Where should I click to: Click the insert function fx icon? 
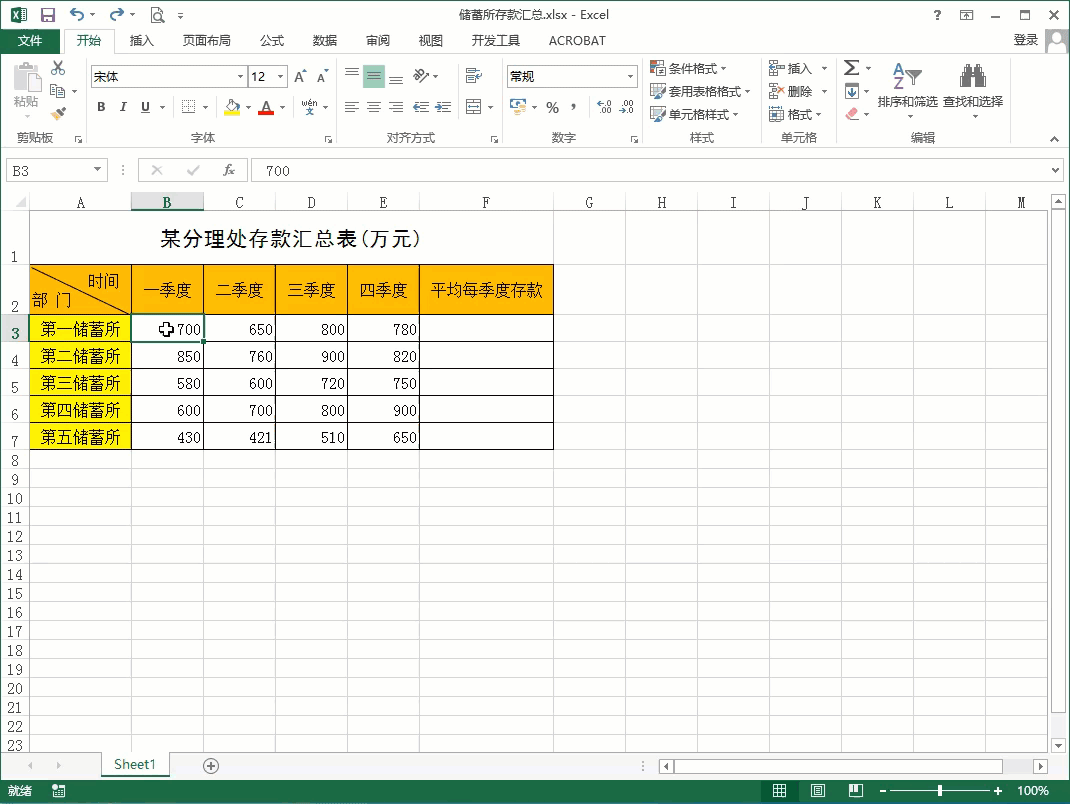pyautogui.click(x=229, y=171)
